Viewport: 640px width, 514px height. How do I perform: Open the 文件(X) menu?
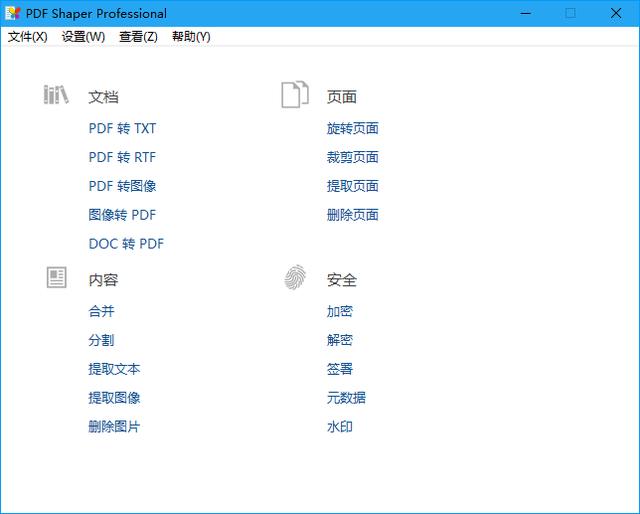pyautogui.click(x=28, y=37)
